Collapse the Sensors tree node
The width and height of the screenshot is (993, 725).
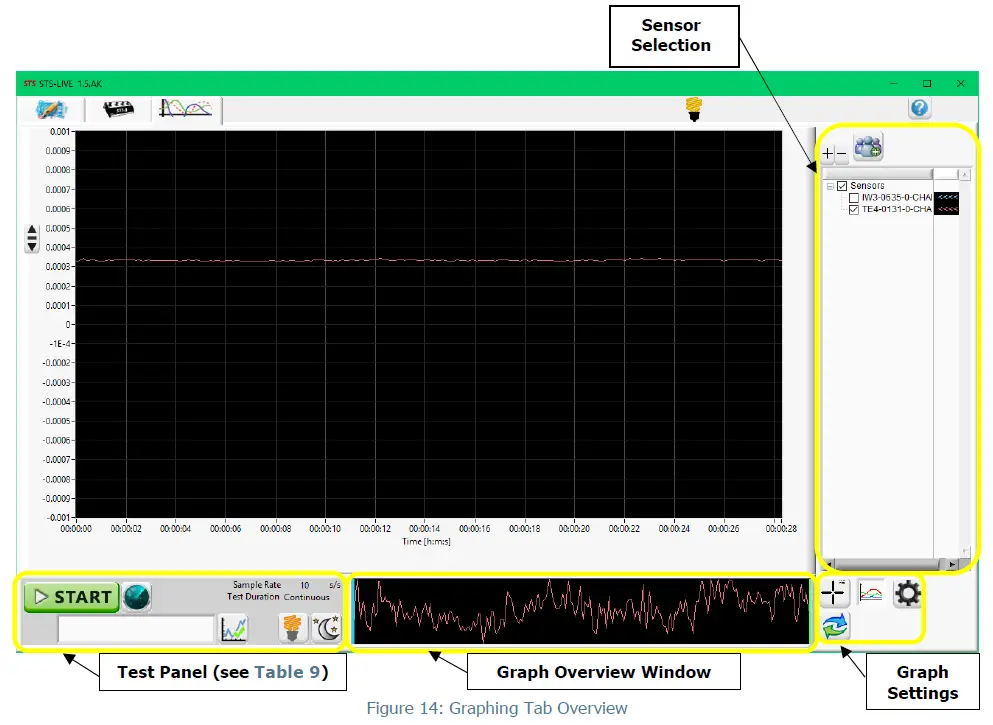tap(830, 185)
